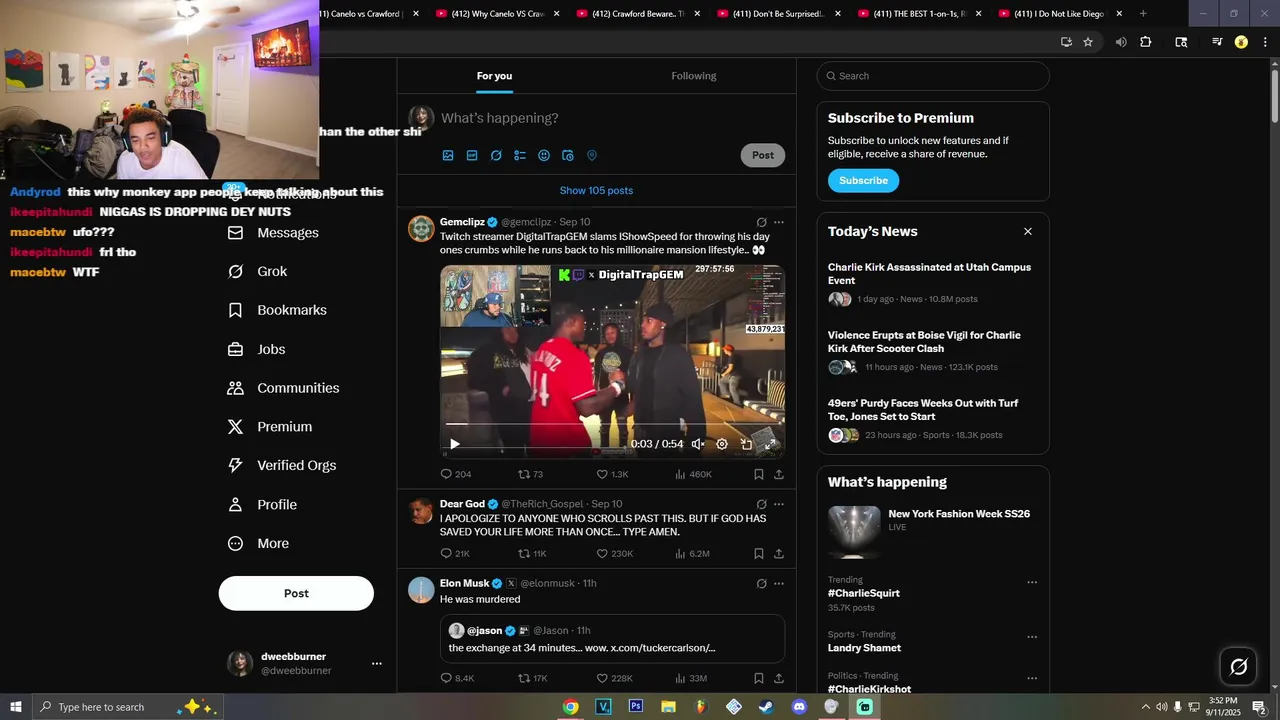Dismiss Today's News panel with the X
1280x720 pixels.
[x=1027, y=231]
